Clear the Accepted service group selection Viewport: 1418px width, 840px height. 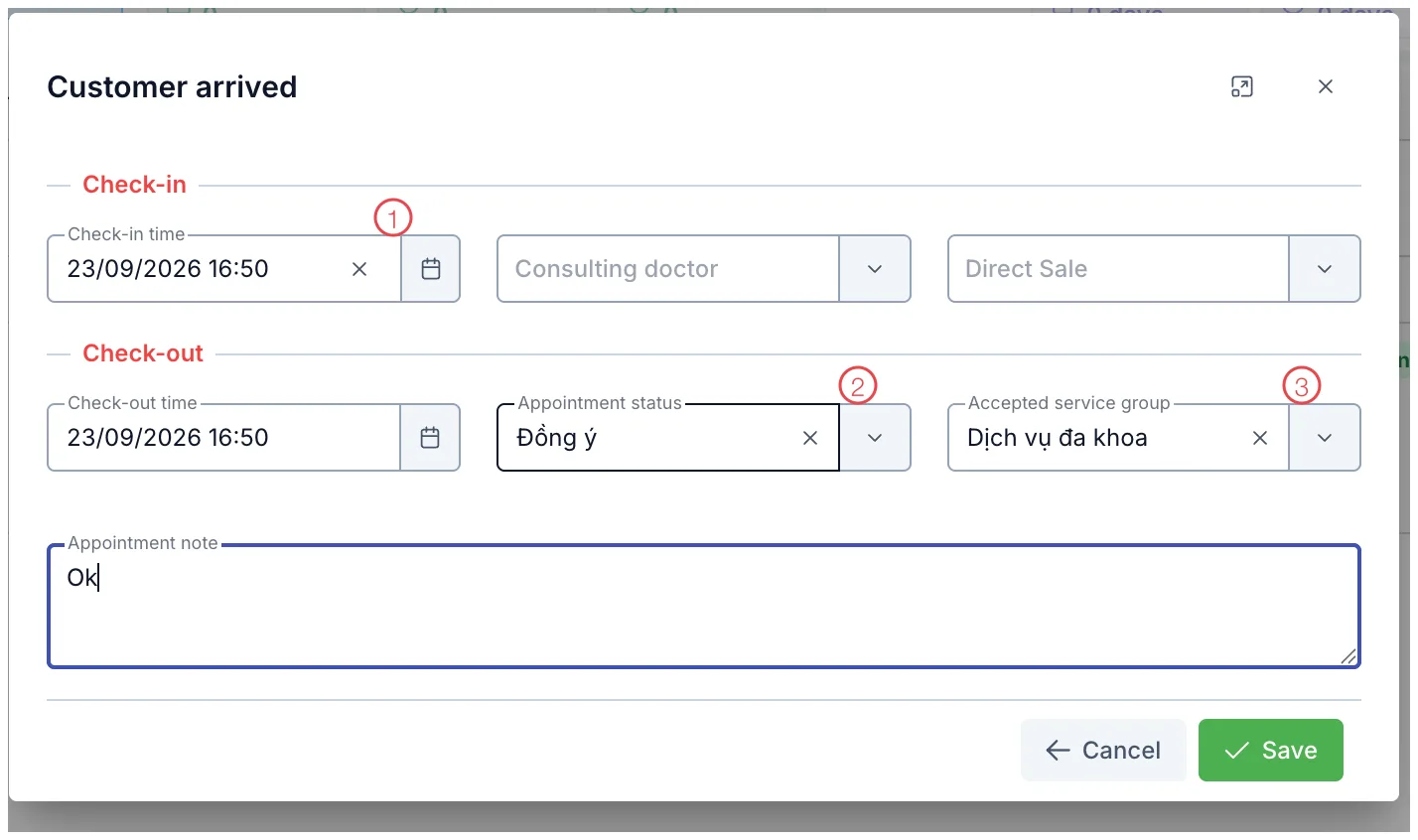pyautogui.click(x=1260, y=438)
